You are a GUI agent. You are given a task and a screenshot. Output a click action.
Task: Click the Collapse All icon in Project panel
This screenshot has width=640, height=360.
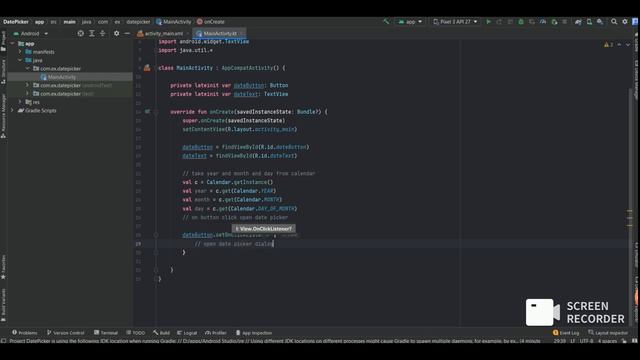tap(102, 33)
